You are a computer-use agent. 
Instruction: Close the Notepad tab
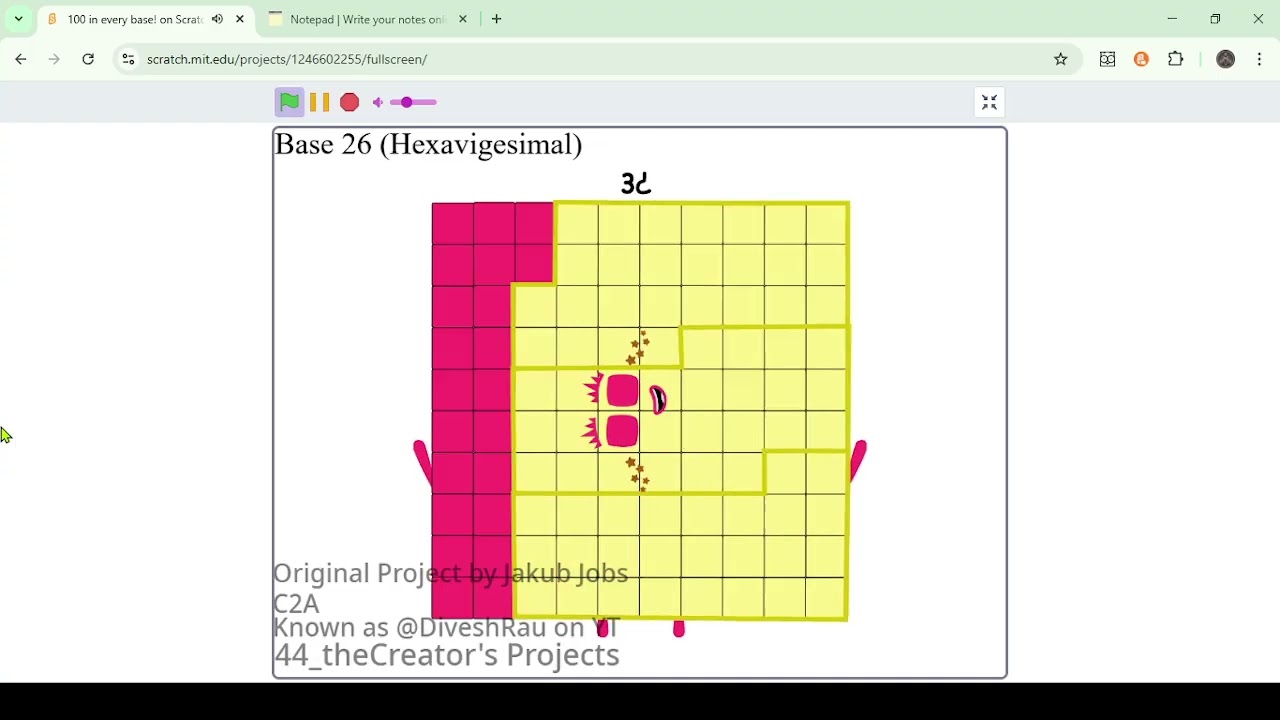463,19
